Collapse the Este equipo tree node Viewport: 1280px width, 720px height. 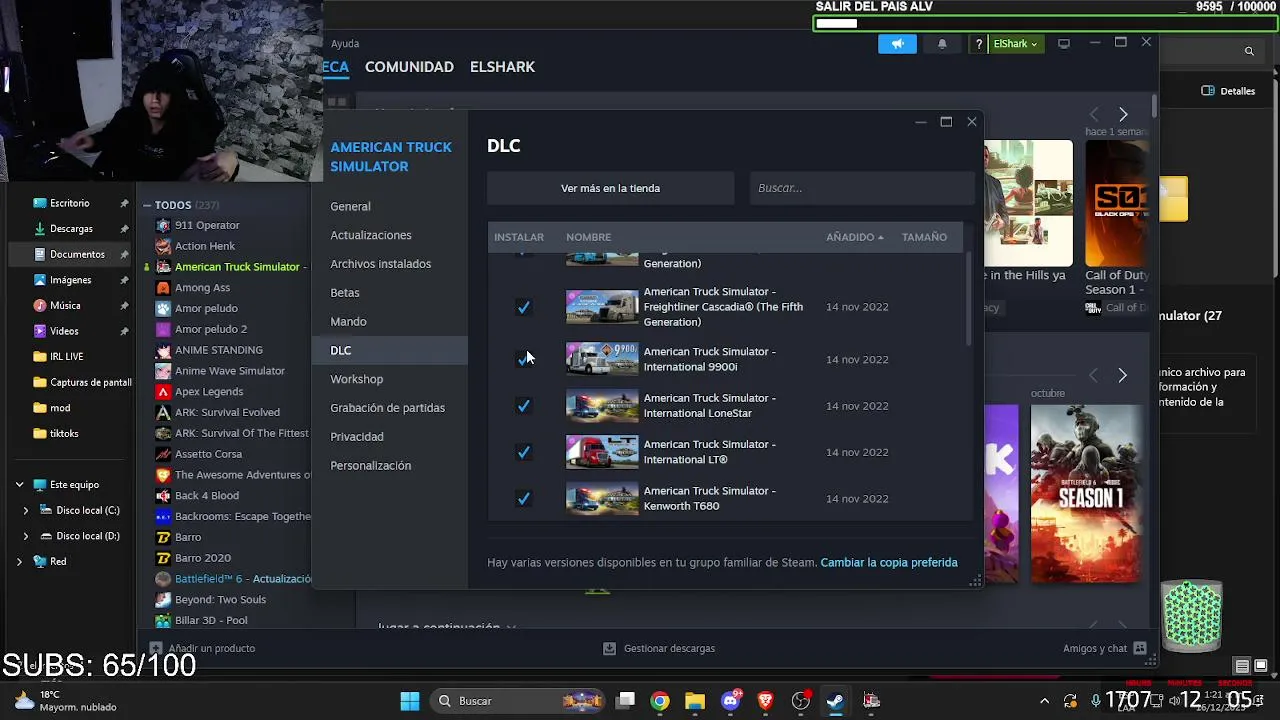tap(19, 485)
